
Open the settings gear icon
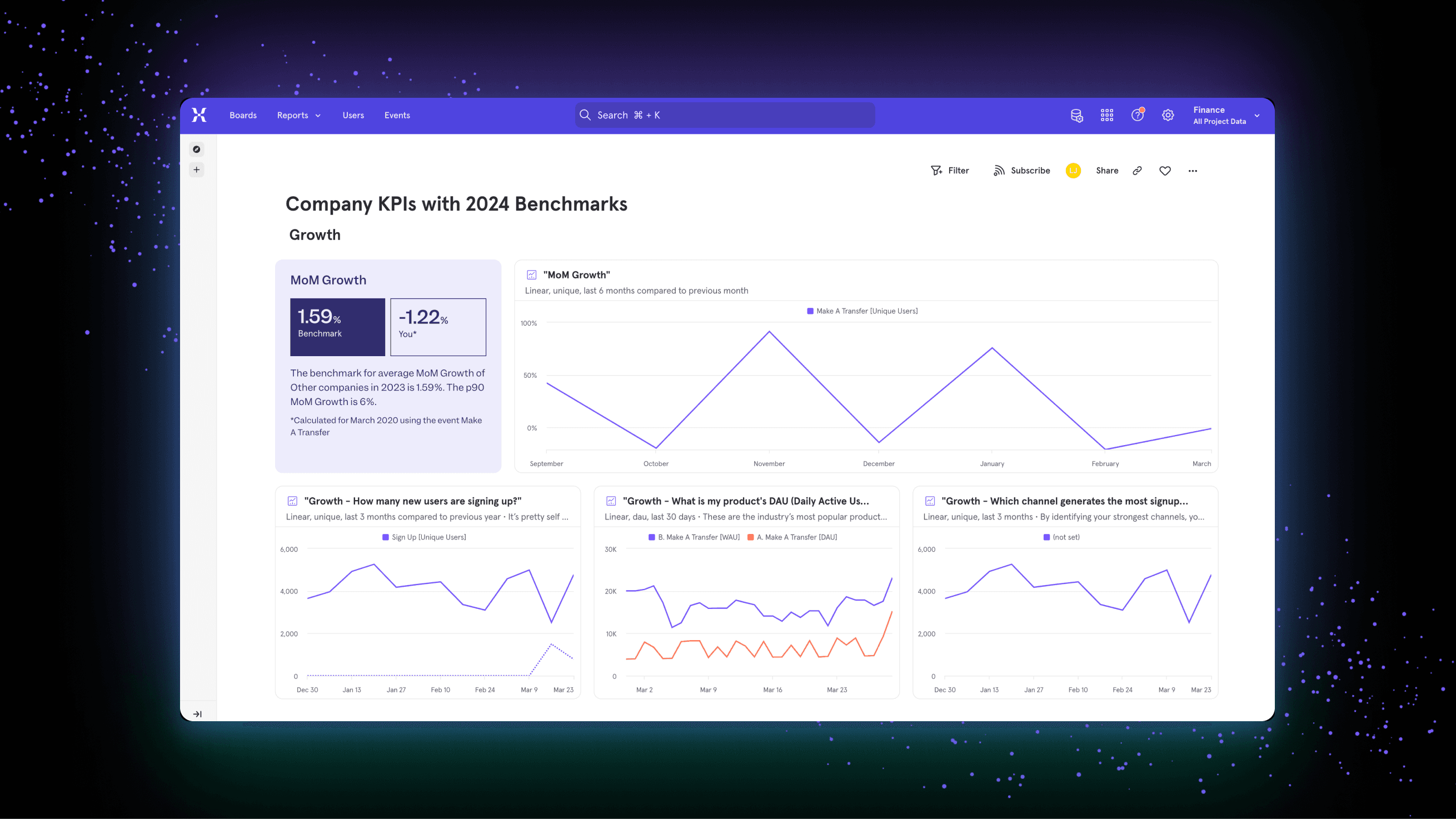click(x=1168, y=116)
